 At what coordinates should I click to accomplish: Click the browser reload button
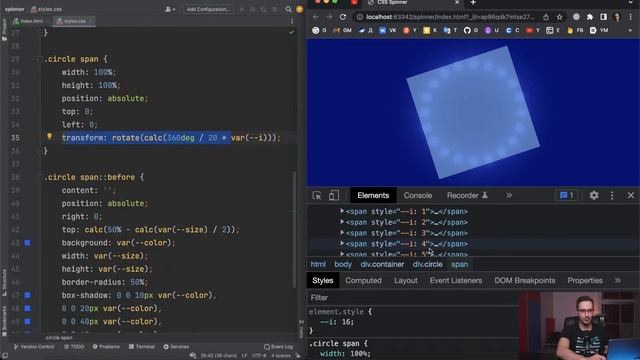pos(343,17)
